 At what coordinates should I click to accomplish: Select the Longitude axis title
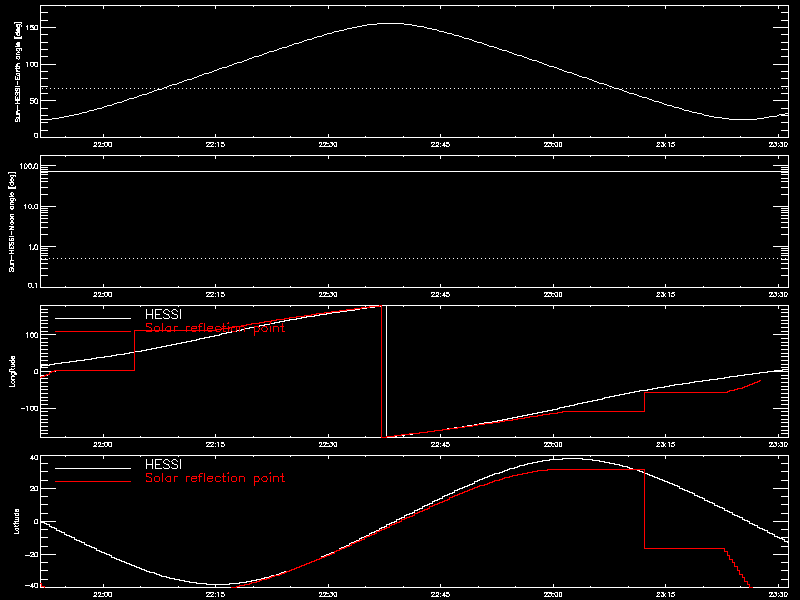12,371
